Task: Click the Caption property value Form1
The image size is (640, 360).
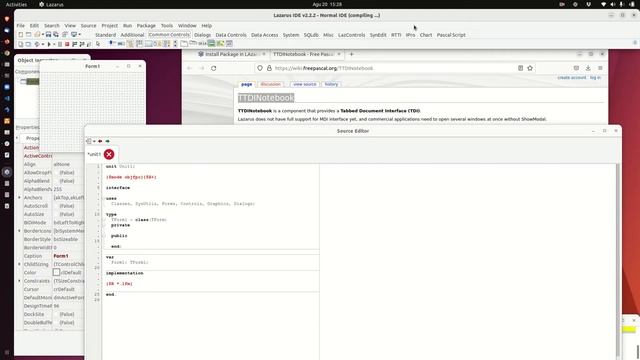Action: pos(61,256)
